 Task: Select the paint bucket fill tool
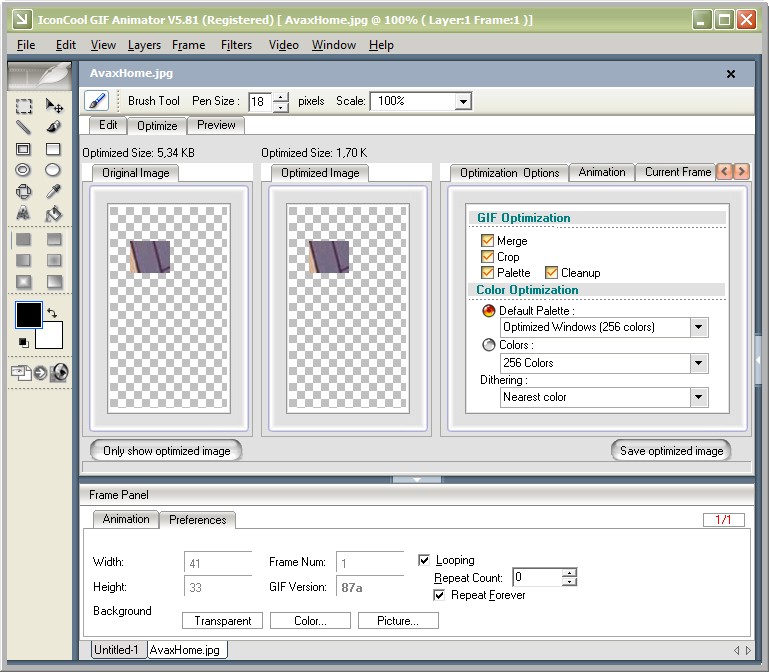(53, 213)
